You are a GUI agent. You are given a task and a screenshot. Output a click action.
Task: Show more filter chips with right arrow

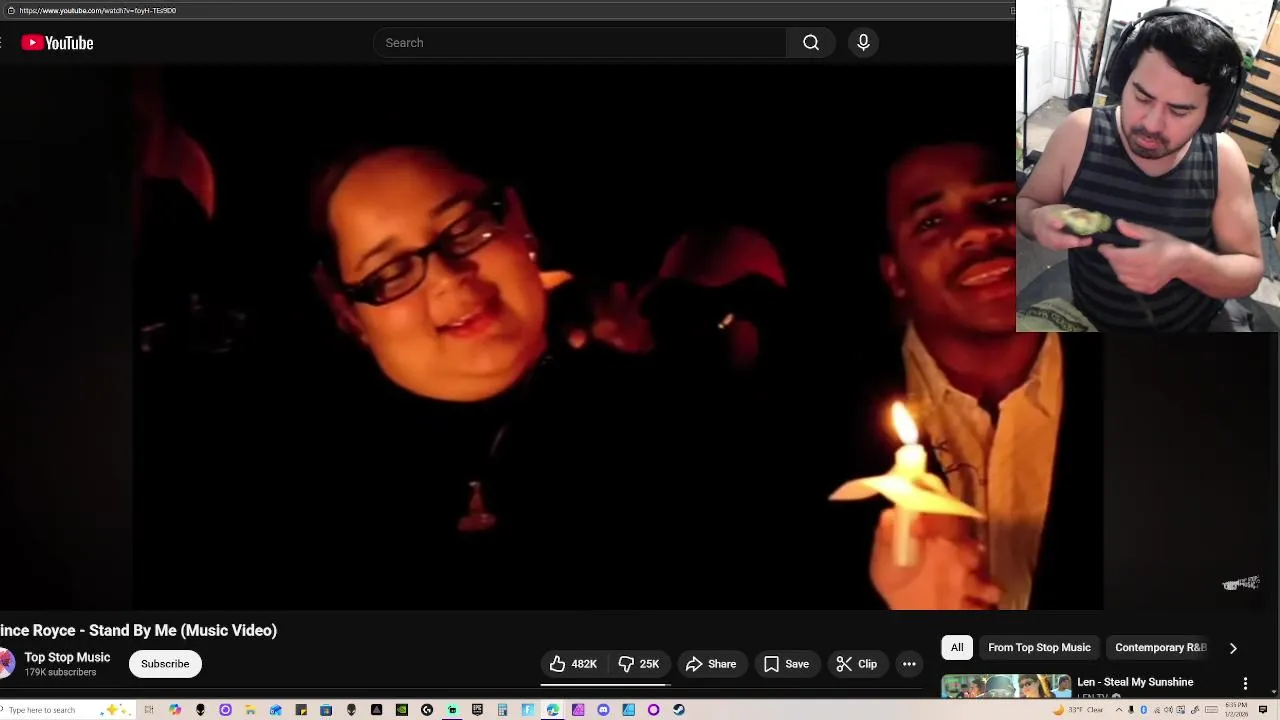point(1233,648)
